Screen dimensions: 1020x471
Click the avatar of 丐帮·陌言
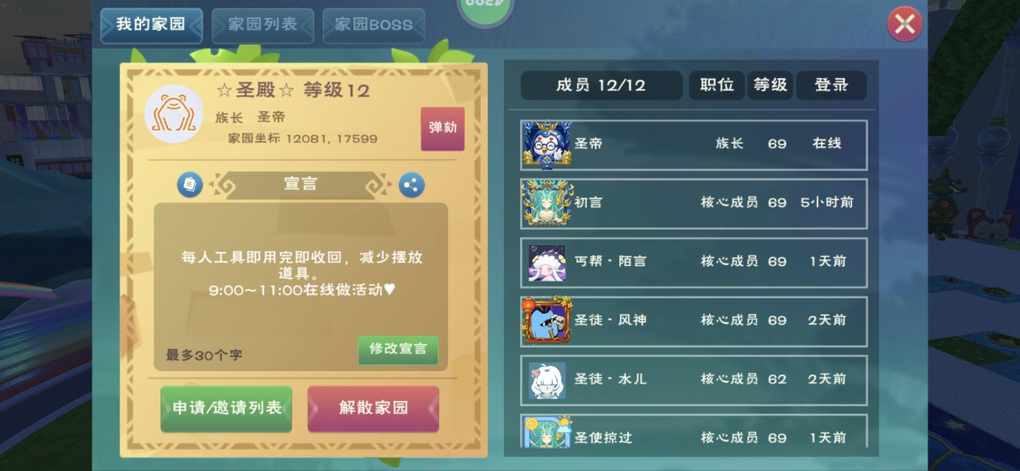[x=546, y=262]
